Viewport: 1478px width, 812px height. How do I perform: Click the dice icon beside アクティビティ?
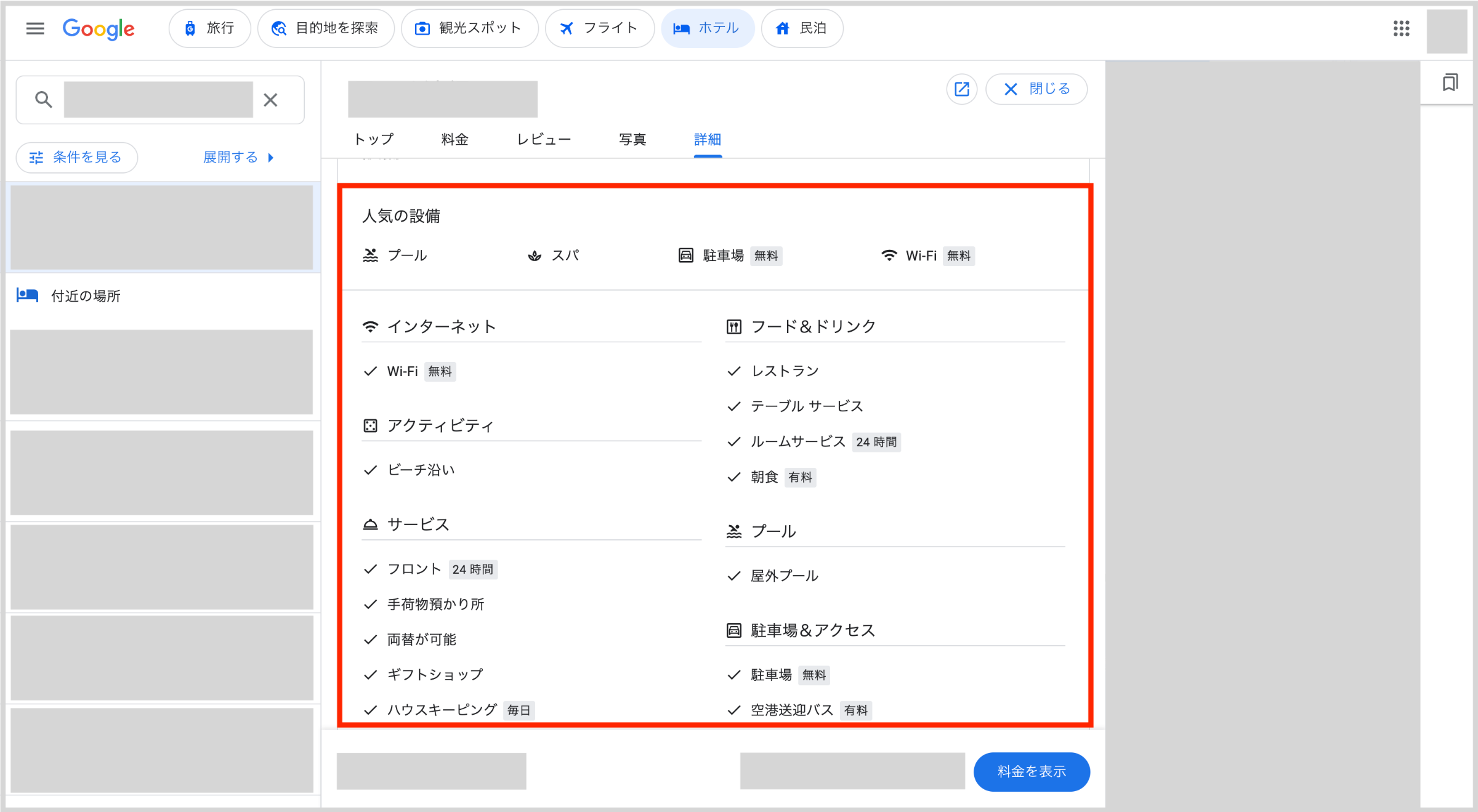click(x=370, y=425)
